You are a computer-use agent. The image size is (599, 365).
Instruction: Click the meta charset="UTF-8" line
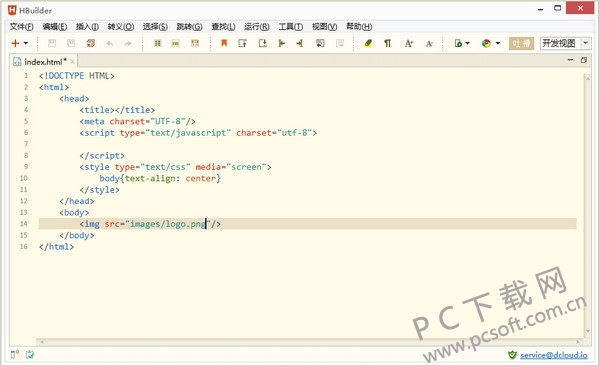tap(138, 121)
